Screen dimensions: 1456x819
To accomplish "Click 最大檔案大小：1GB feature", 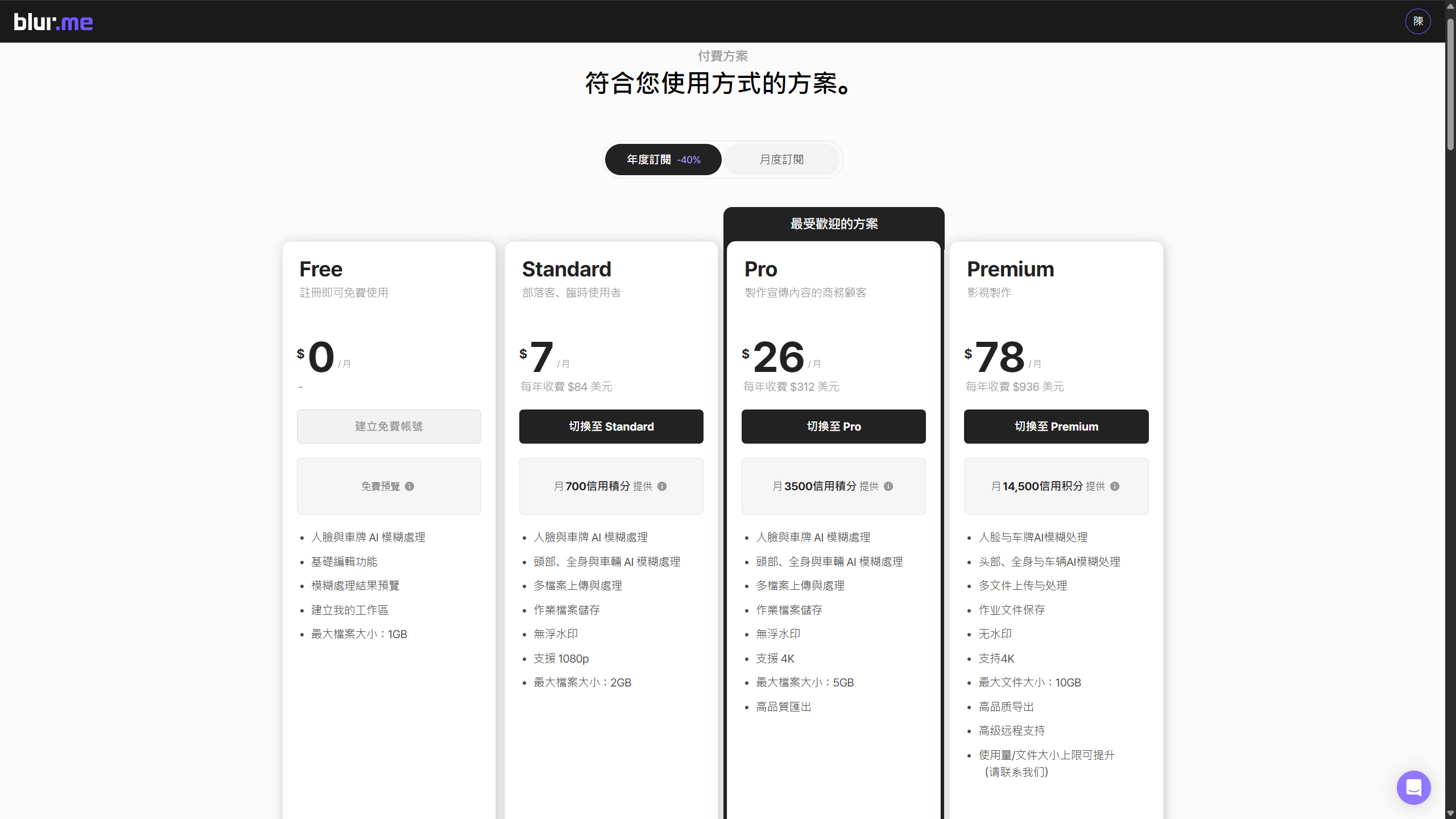I will tap(359, 634).
